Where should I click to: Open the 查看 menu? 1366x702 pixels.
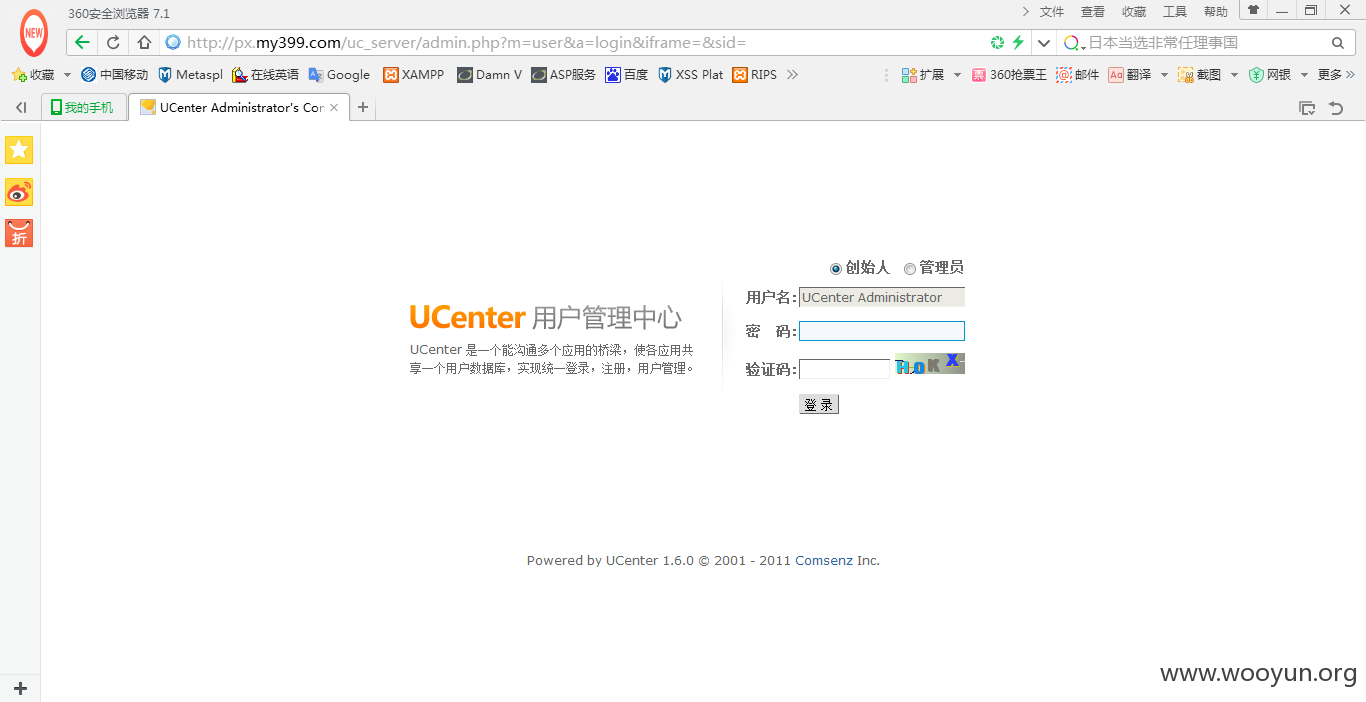(x=1093, y=12)
